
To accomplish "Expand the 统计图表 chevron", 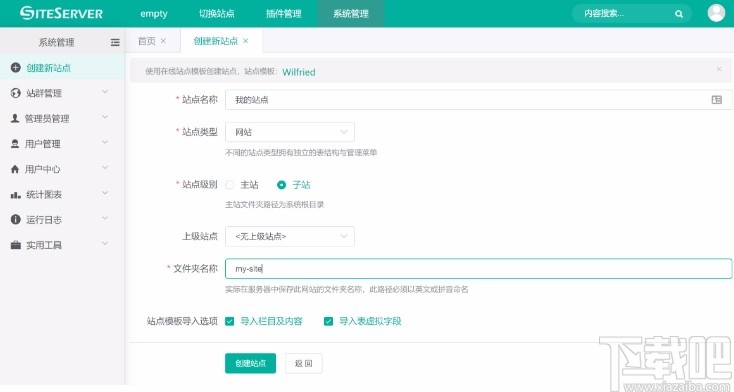I will (x=105, y=193).
